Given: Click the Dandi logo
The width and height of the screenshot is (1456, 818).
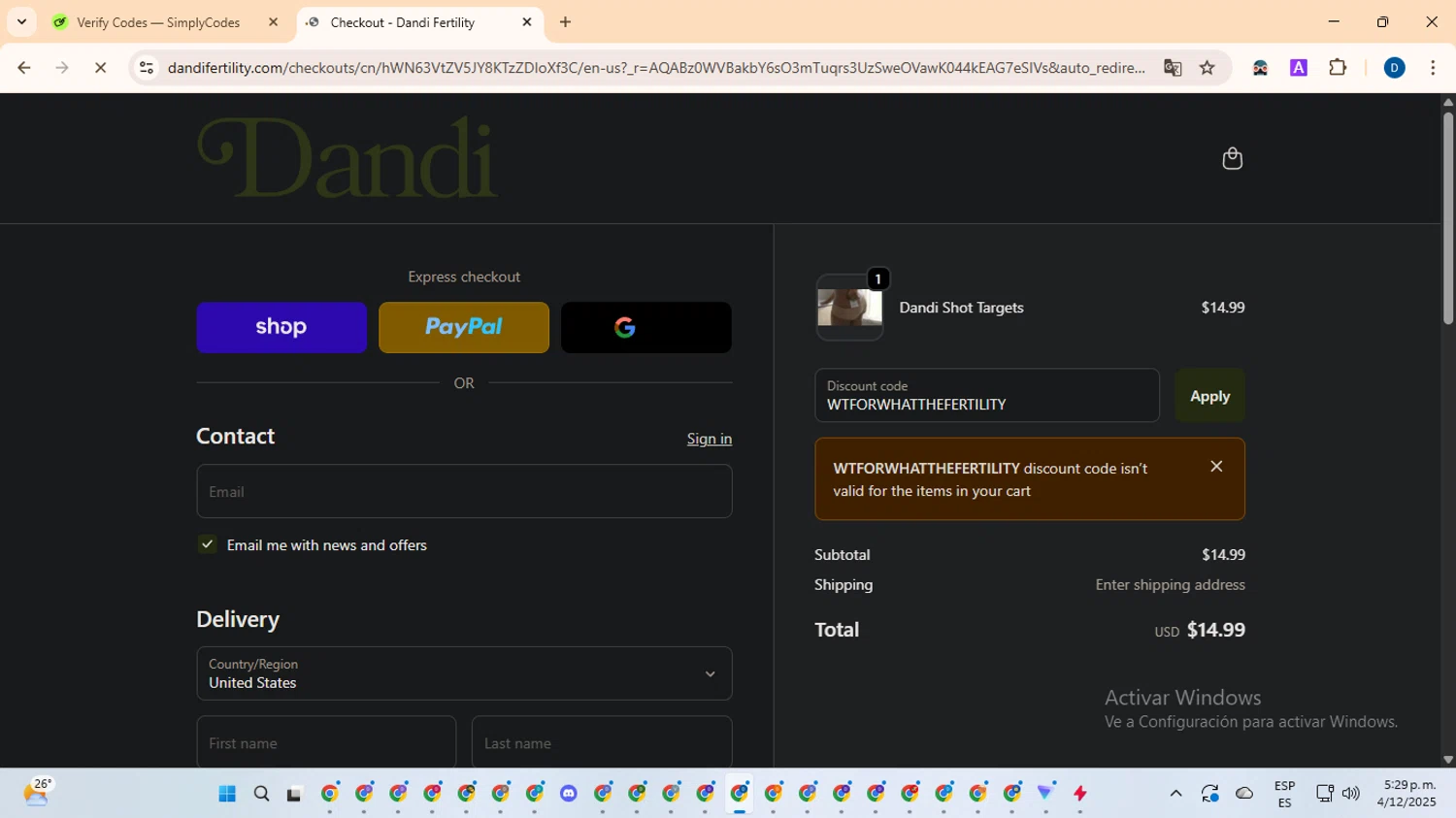Looking at the screenshot, I should pos(347,158).
